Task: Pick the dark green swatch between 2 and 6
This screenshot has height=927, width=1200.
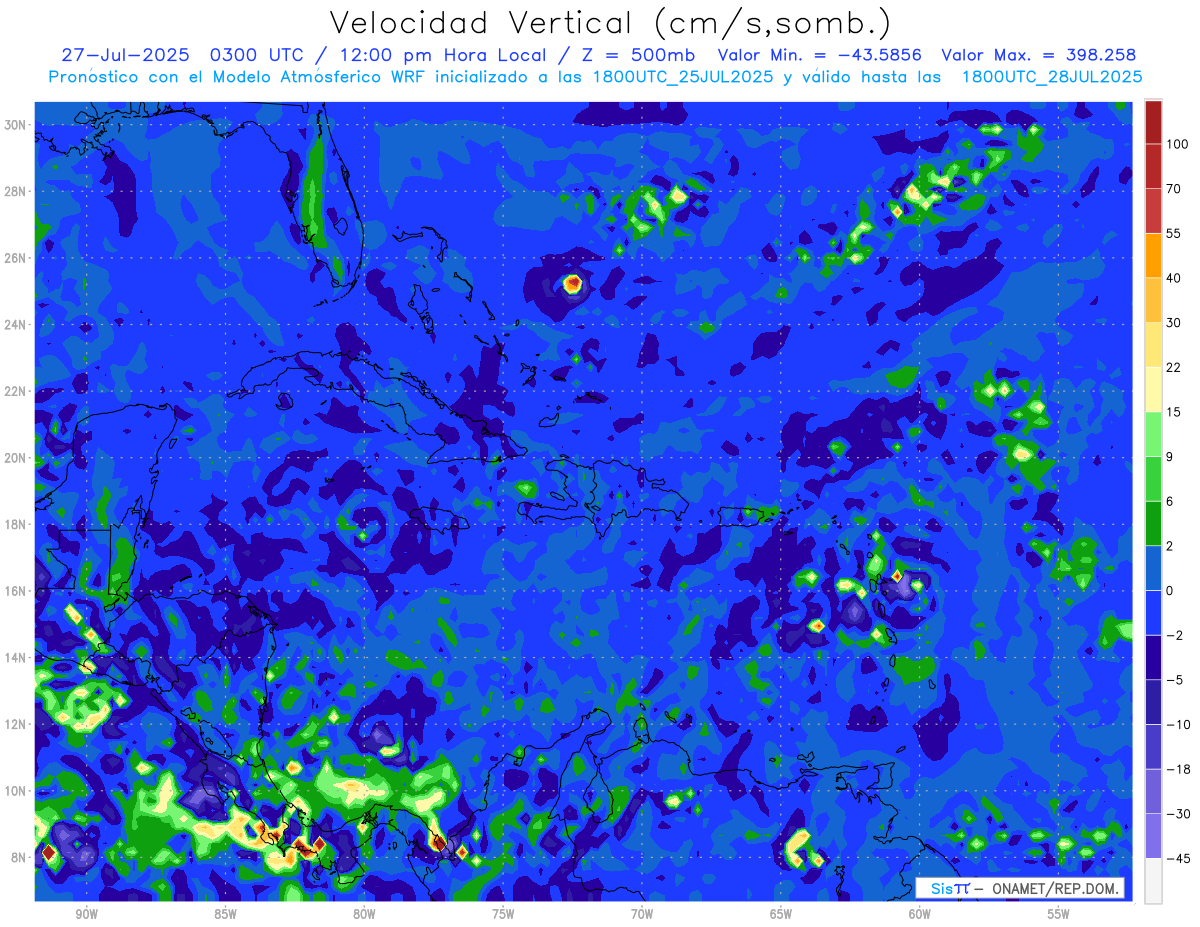Action: pyautogui.click(x=1153, y=524)
